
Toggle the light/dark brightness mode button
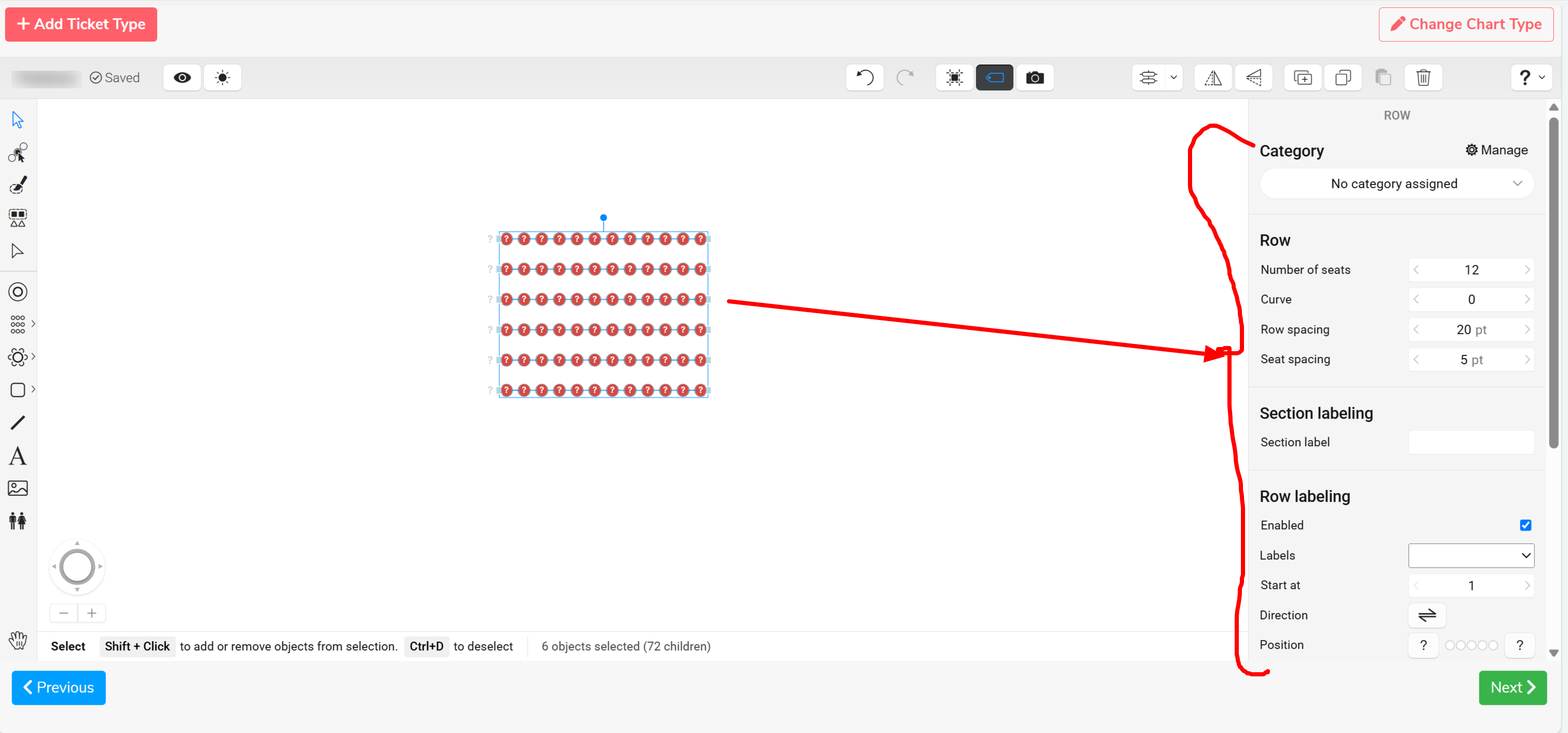pos(222,77)
